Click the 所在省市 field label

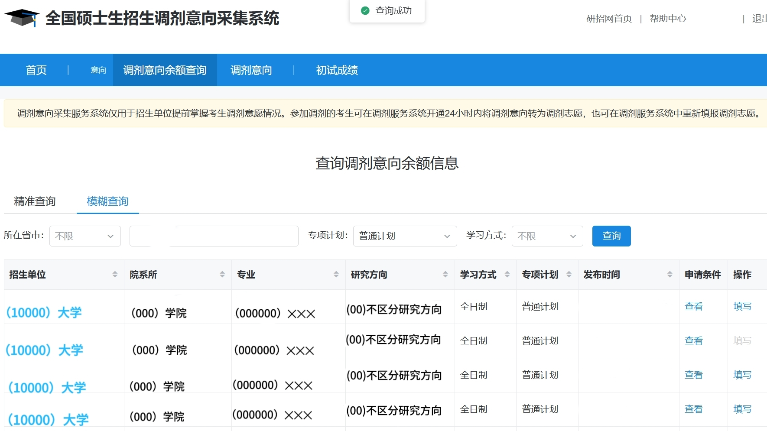[23, 235]
